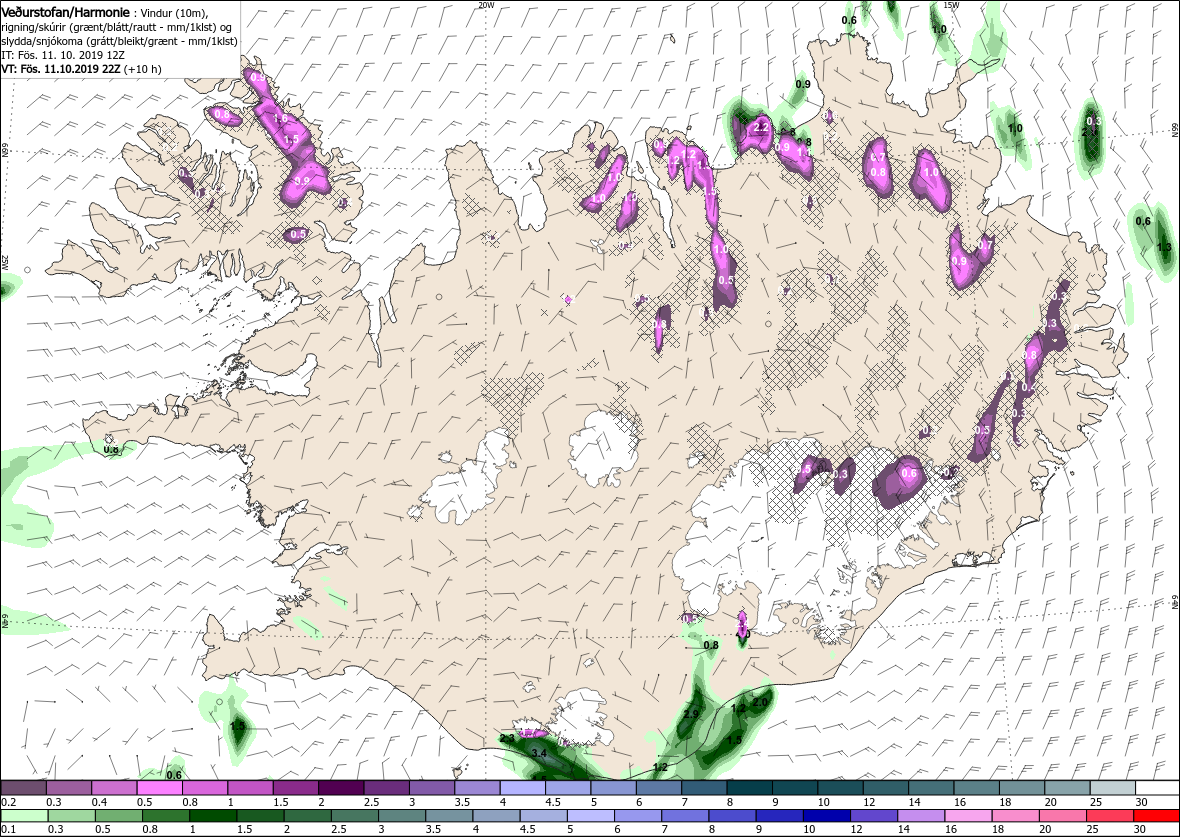Pick the darkest purple 2 swatch, snow scale
The image size is (1180, 837).
click(341, 787)
